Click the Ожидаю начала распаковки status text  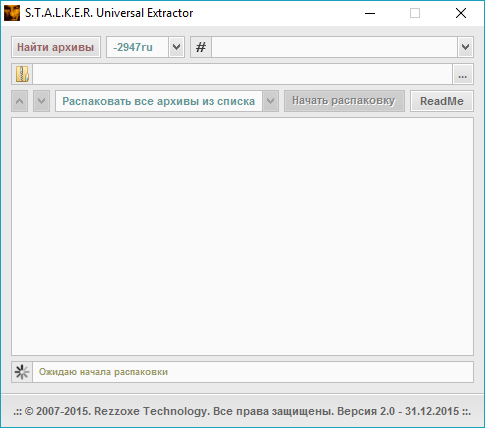(103, 372)
